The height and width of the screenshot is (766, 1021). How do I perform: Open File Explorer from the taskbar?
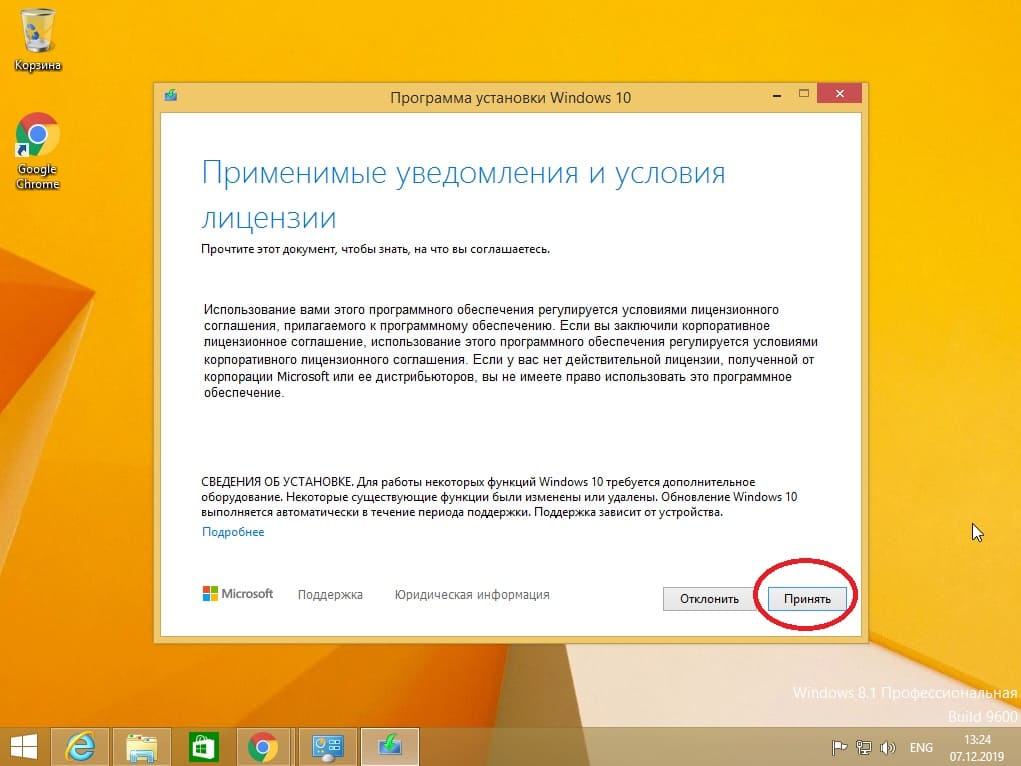pyautogui.click(x=142, y=746)
